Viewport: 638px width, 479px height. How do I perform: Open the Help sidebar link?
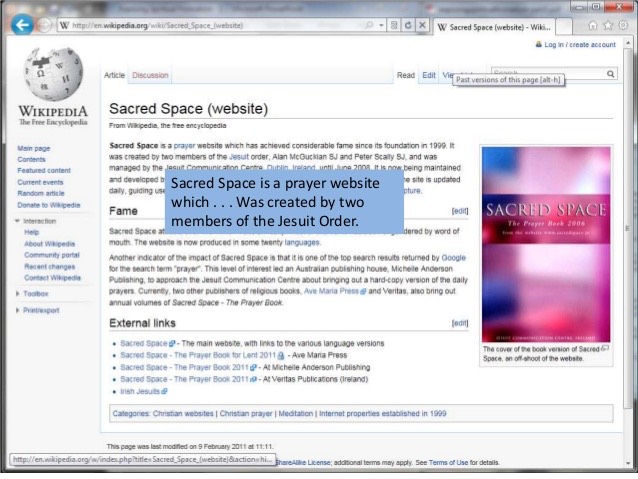pyautogui.click(x=31, y=232)
